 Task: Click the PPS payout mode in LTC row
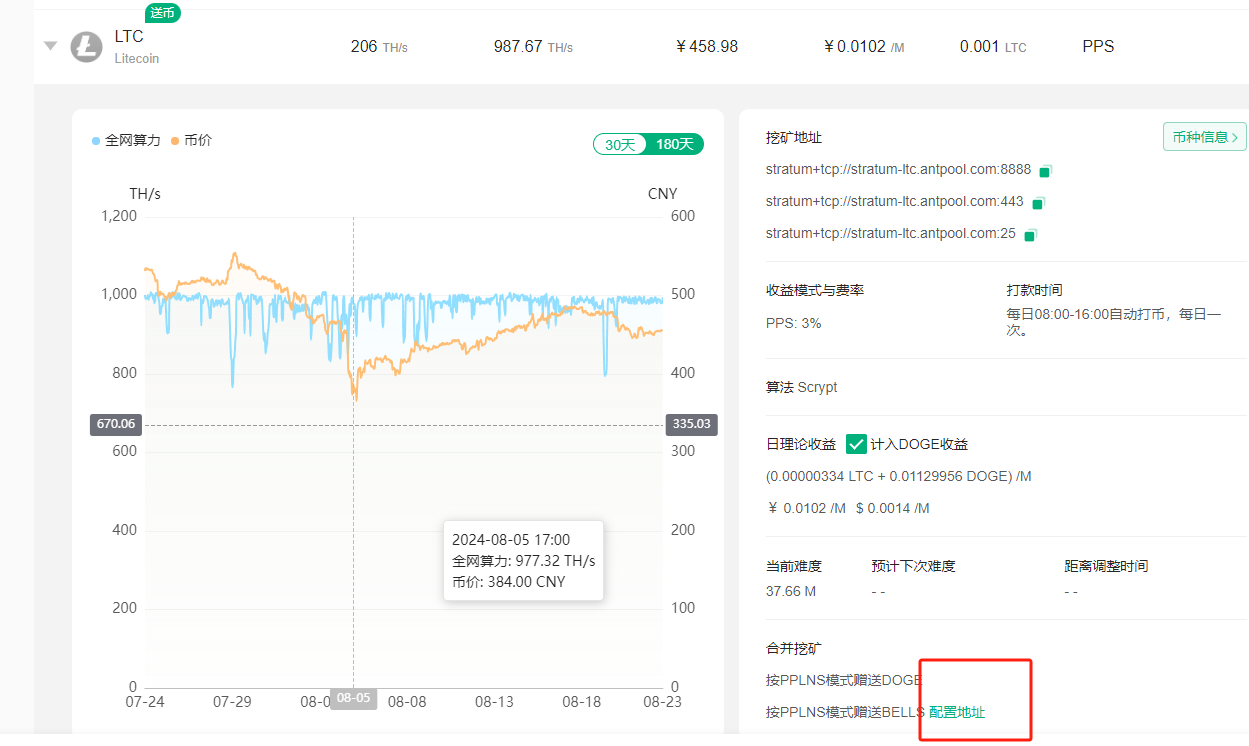click(1098, 46)
